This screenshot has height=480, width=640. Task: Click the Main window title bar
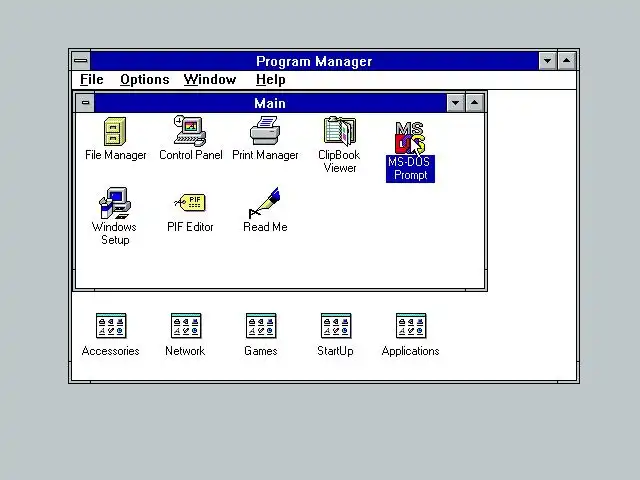(270, 103)
